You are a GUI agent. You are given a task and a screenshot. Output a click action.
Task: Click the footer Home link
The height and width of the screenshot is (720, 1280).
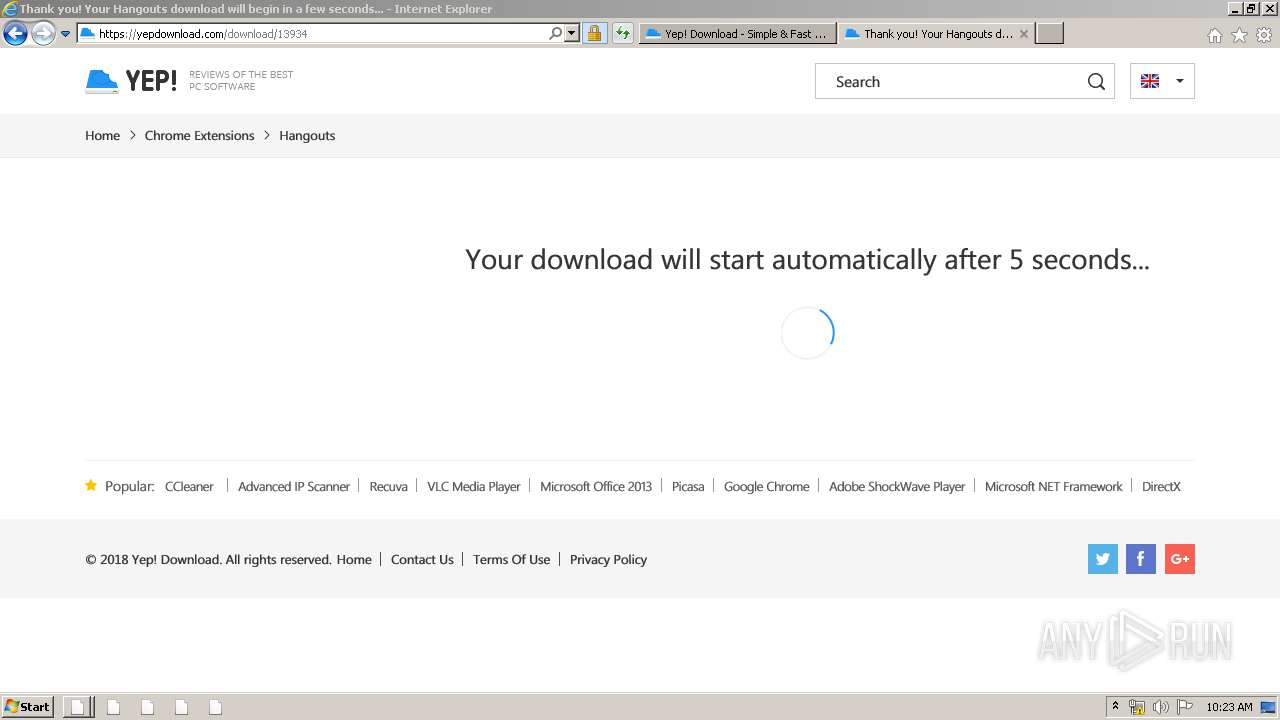coord(354,560)
